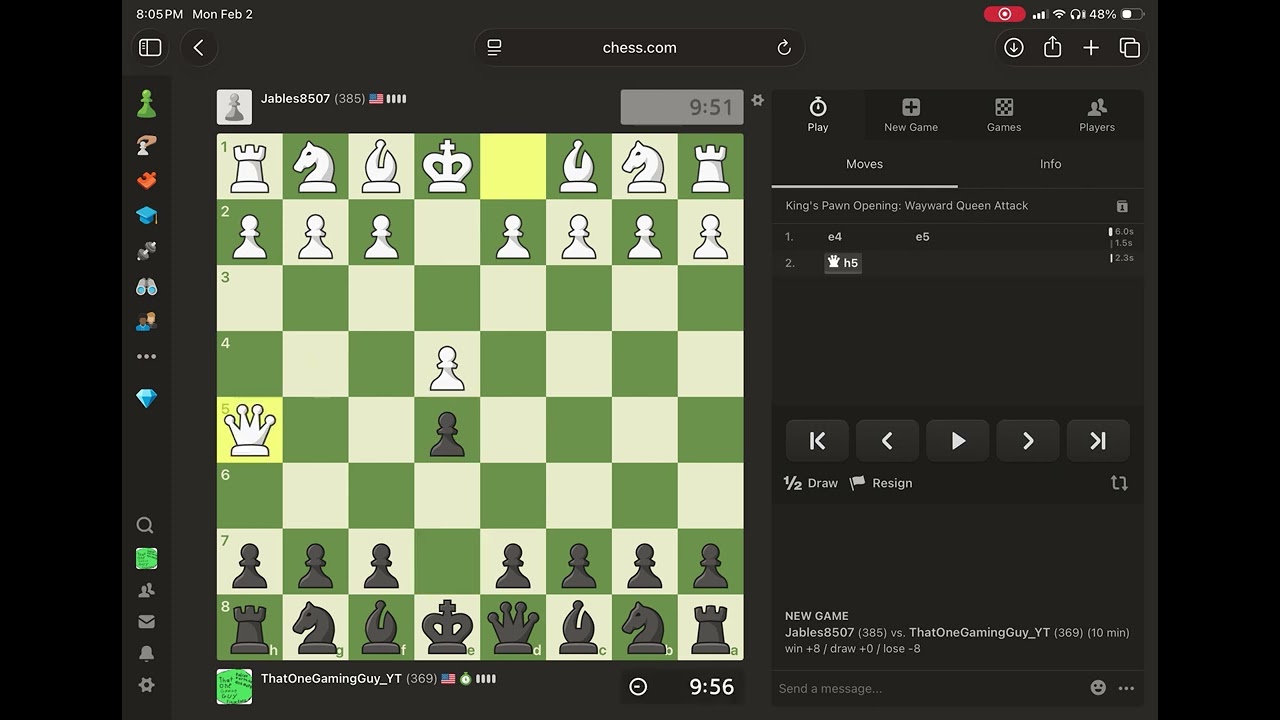Go back in Safari

[198, 47]
